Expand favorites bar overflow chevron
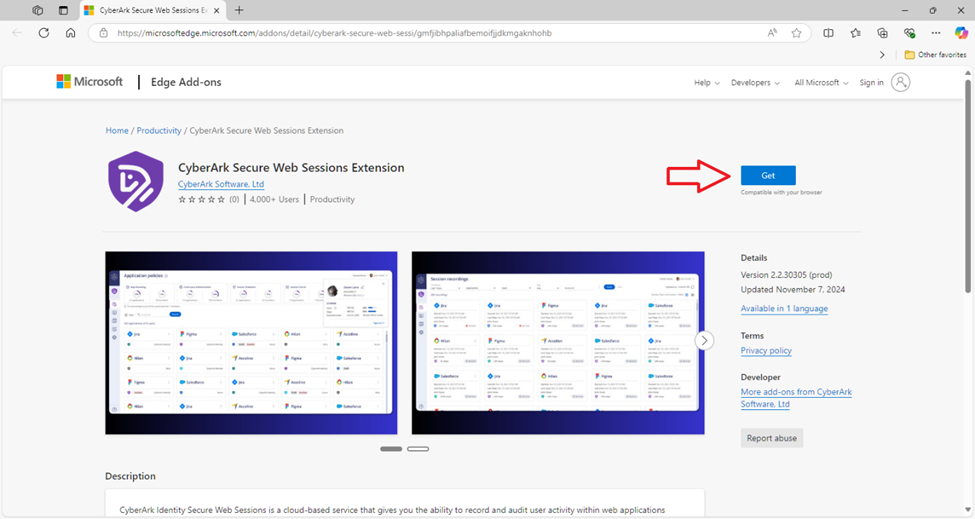This screenshot has width=975, height=519. [882, 55]
